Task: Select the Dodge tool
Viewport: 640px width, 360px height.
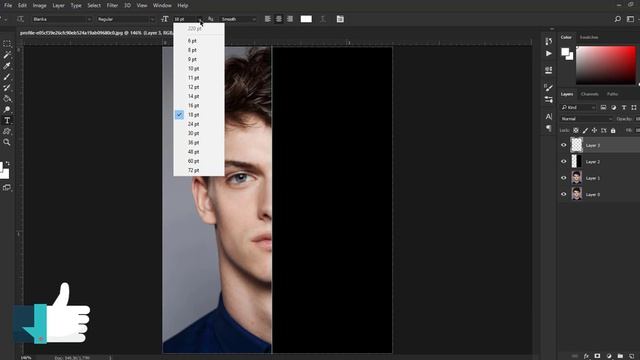Action: point(7,109)
